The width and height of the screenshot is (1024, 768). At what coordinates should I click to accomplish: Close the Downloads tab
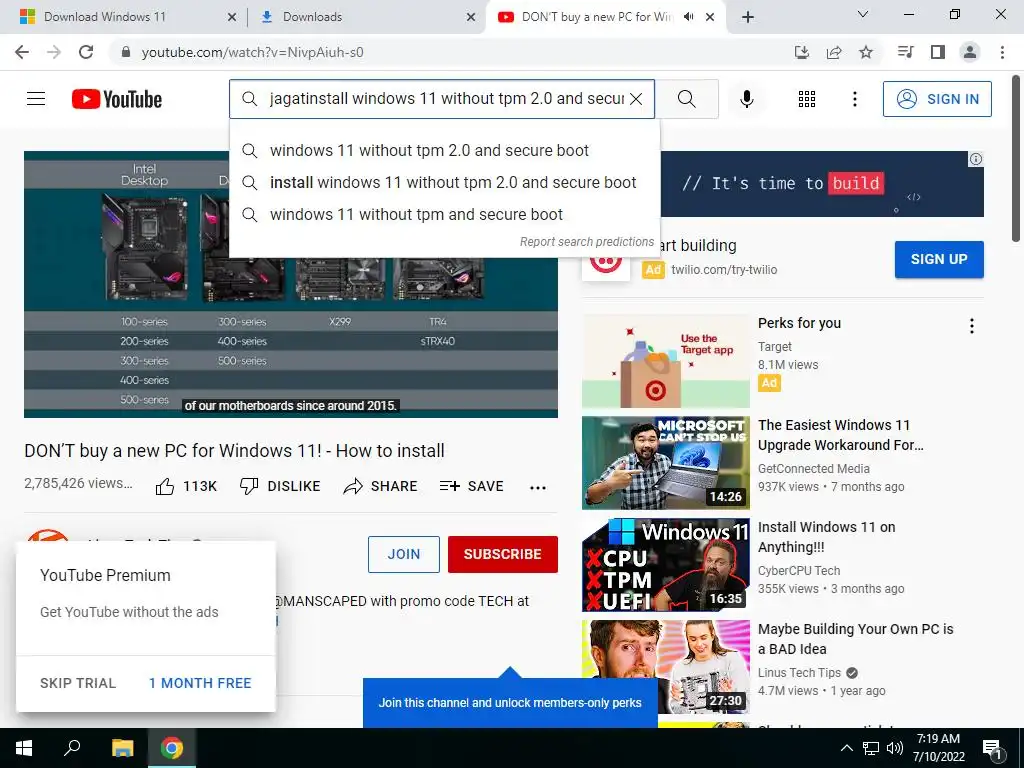coord(471,17)
